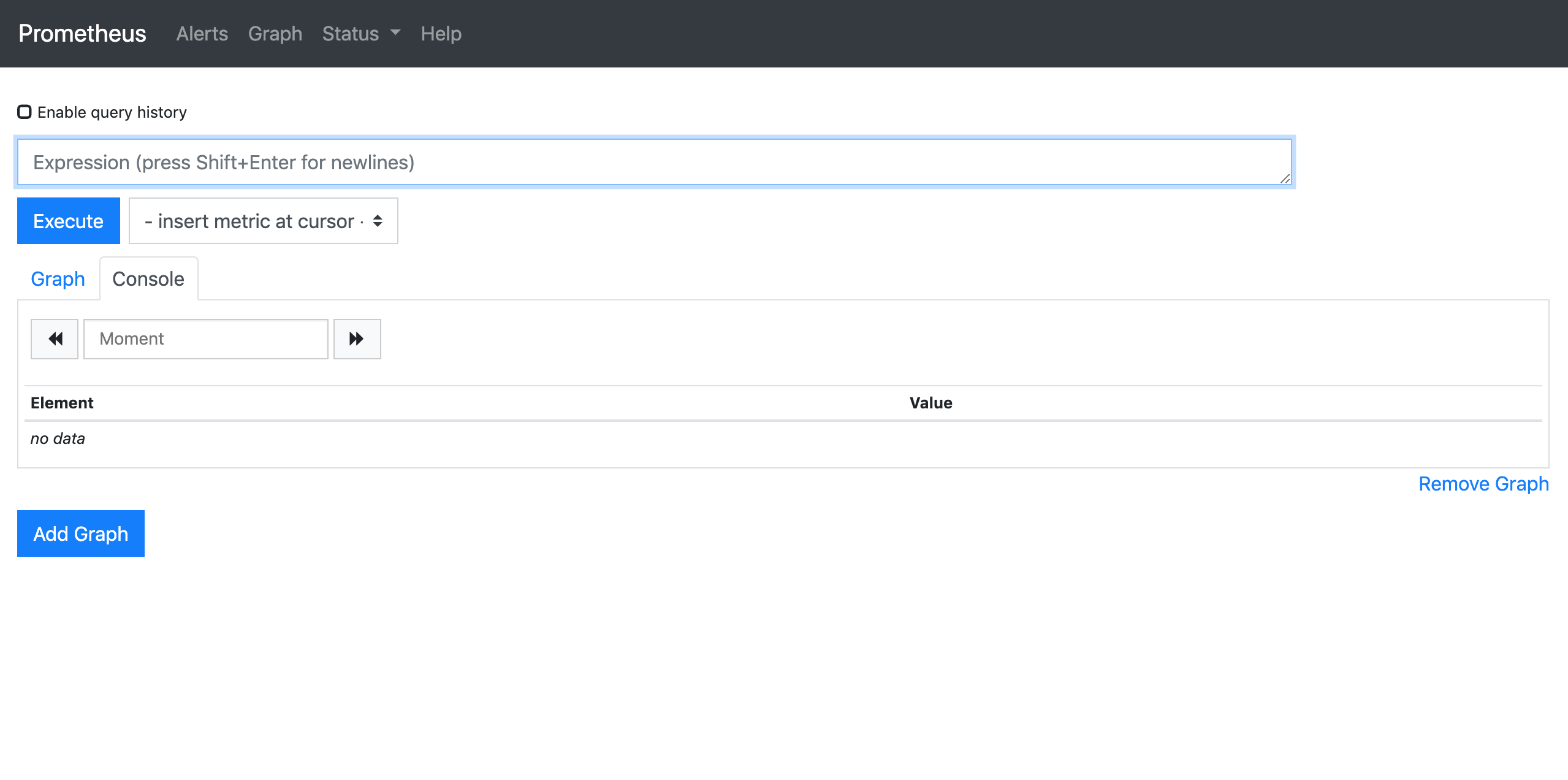Image resolution: width=1568 pixels, height=780 pixels.
Task: Open the Help navbar link
Action: pyautogui.click(x=441, y=34)
